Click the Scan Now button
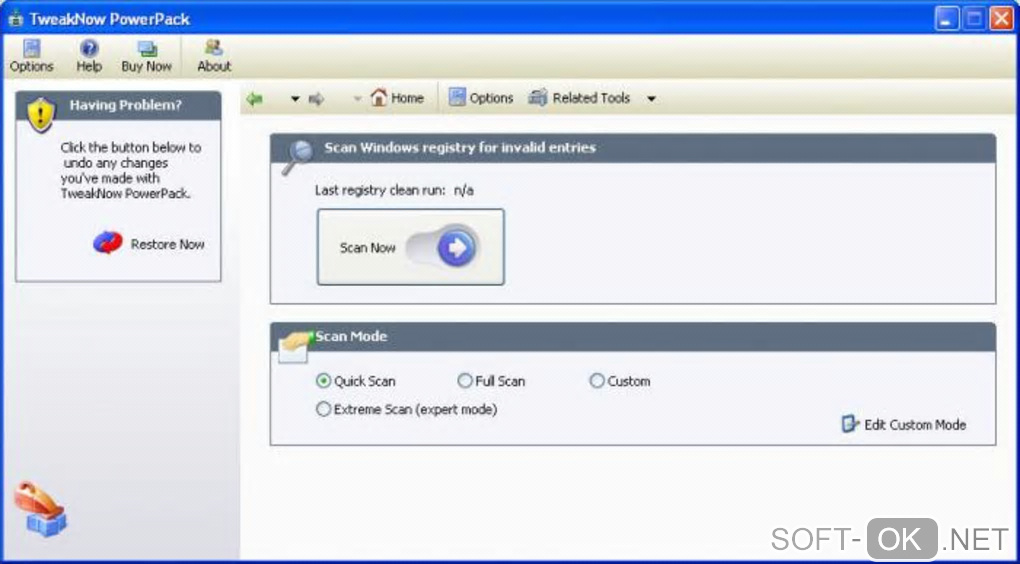 pos(410,247)
